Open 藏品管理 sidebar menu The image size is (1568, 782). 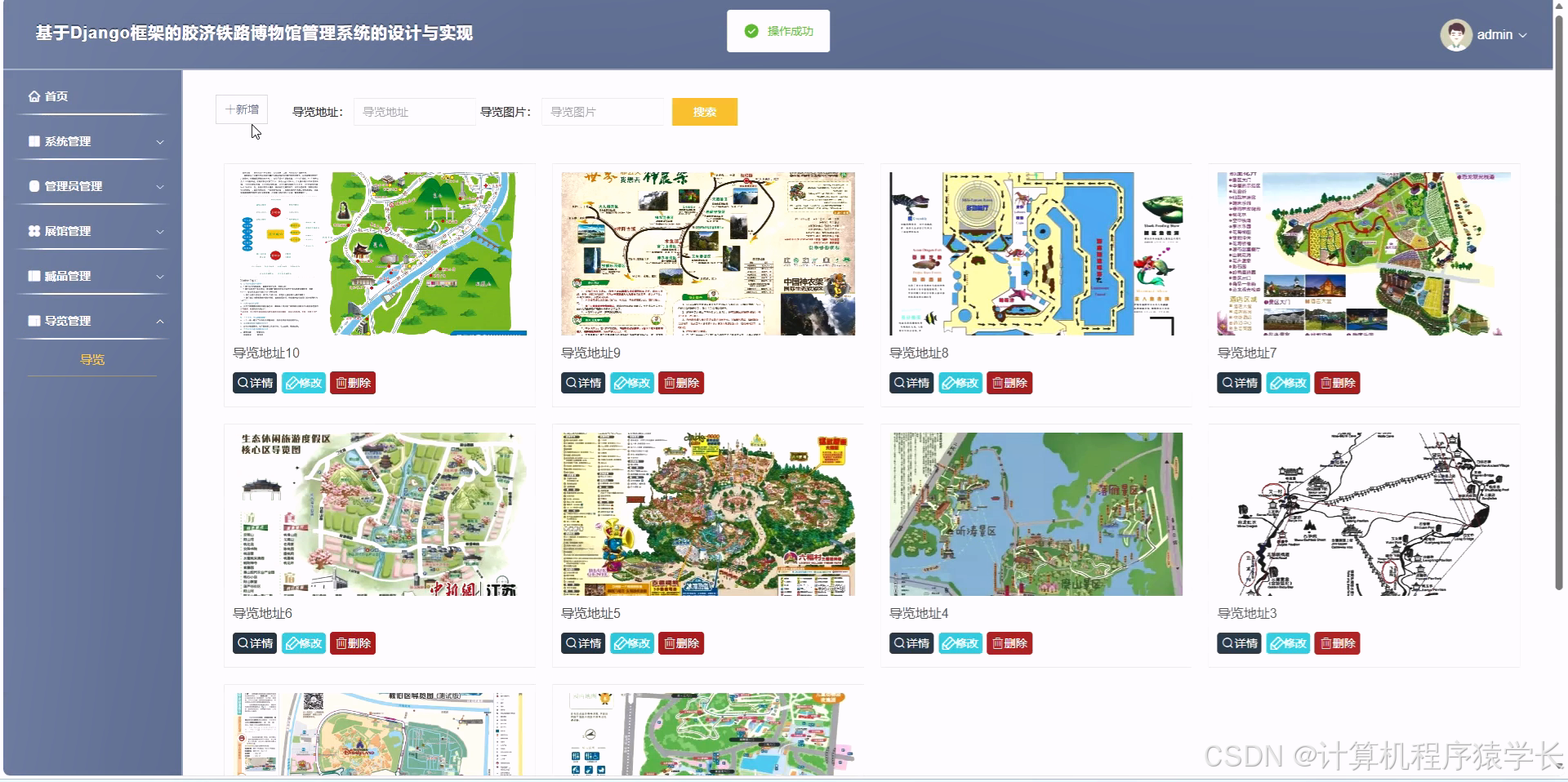(92, 276)
